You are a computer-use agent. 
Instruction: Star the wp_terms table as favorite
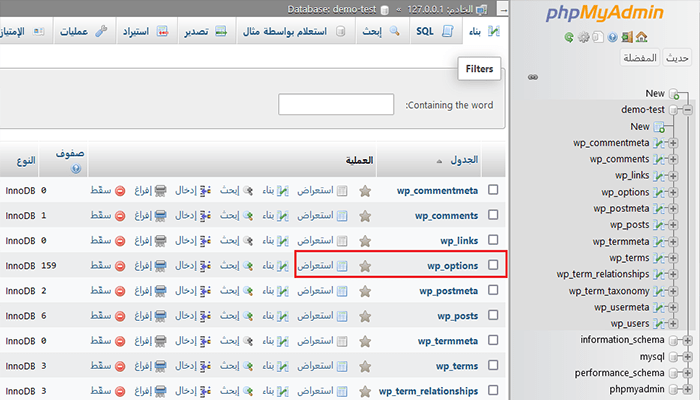pyautogui.click(x=365, y=367)
